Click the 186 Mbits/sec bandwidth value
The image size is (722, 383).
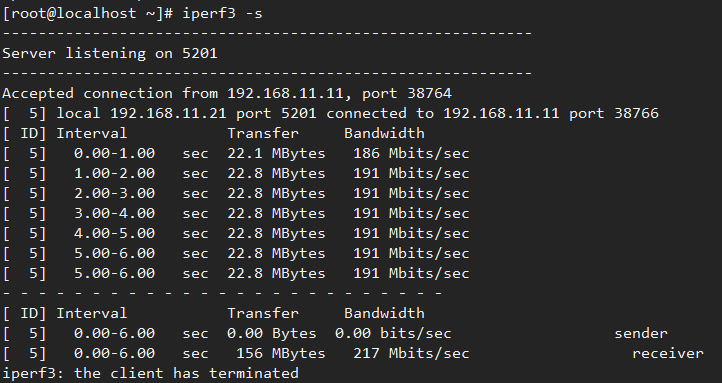[x=411, y=153]
